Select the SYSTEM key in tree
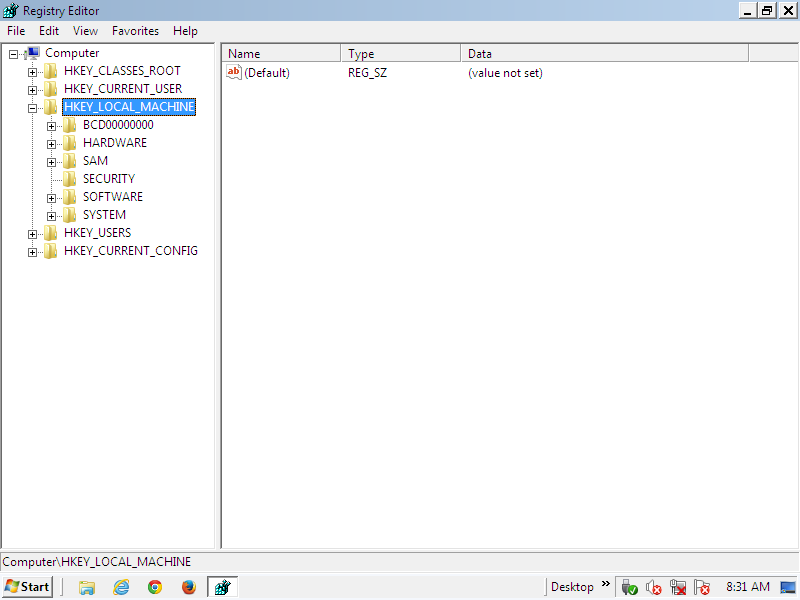Viewport: 800px width, 600px height. (104, 215)
